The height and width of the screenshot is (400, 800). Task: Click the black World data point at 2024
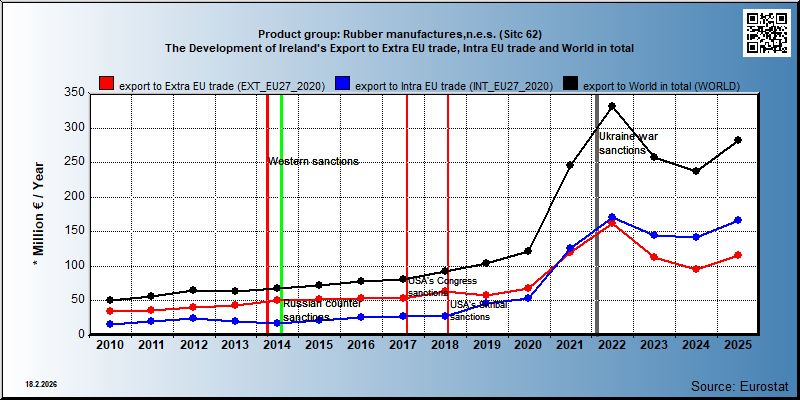[x=695, y=171]
